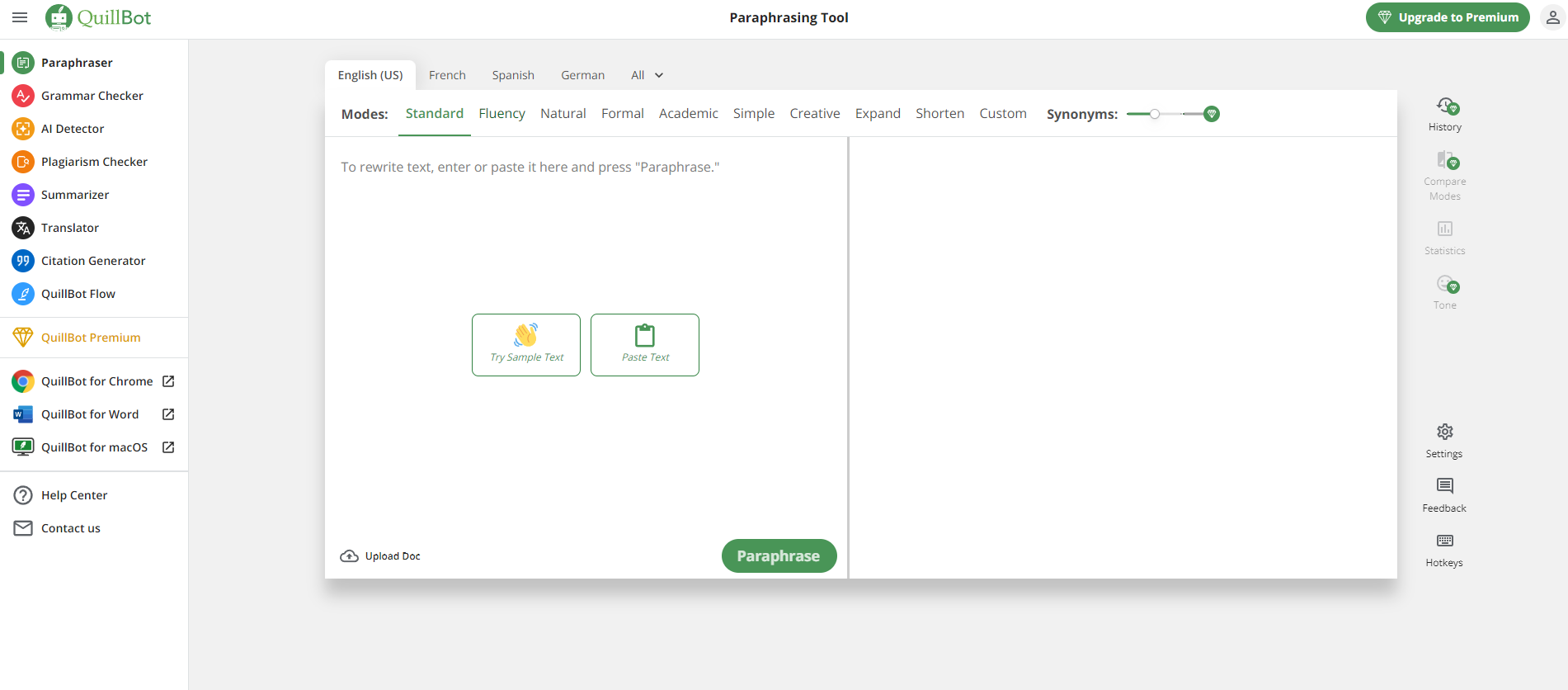The width and height of the screenshot is (1568, 690).
Task: Select the Formal mode
Action: pyautogui.click(x=623, y=113)
